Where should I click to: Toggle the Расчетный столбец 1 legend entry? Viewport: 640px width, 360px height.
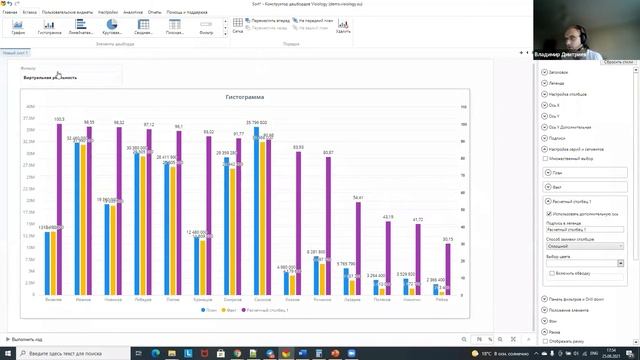click(x=265, y=310)
